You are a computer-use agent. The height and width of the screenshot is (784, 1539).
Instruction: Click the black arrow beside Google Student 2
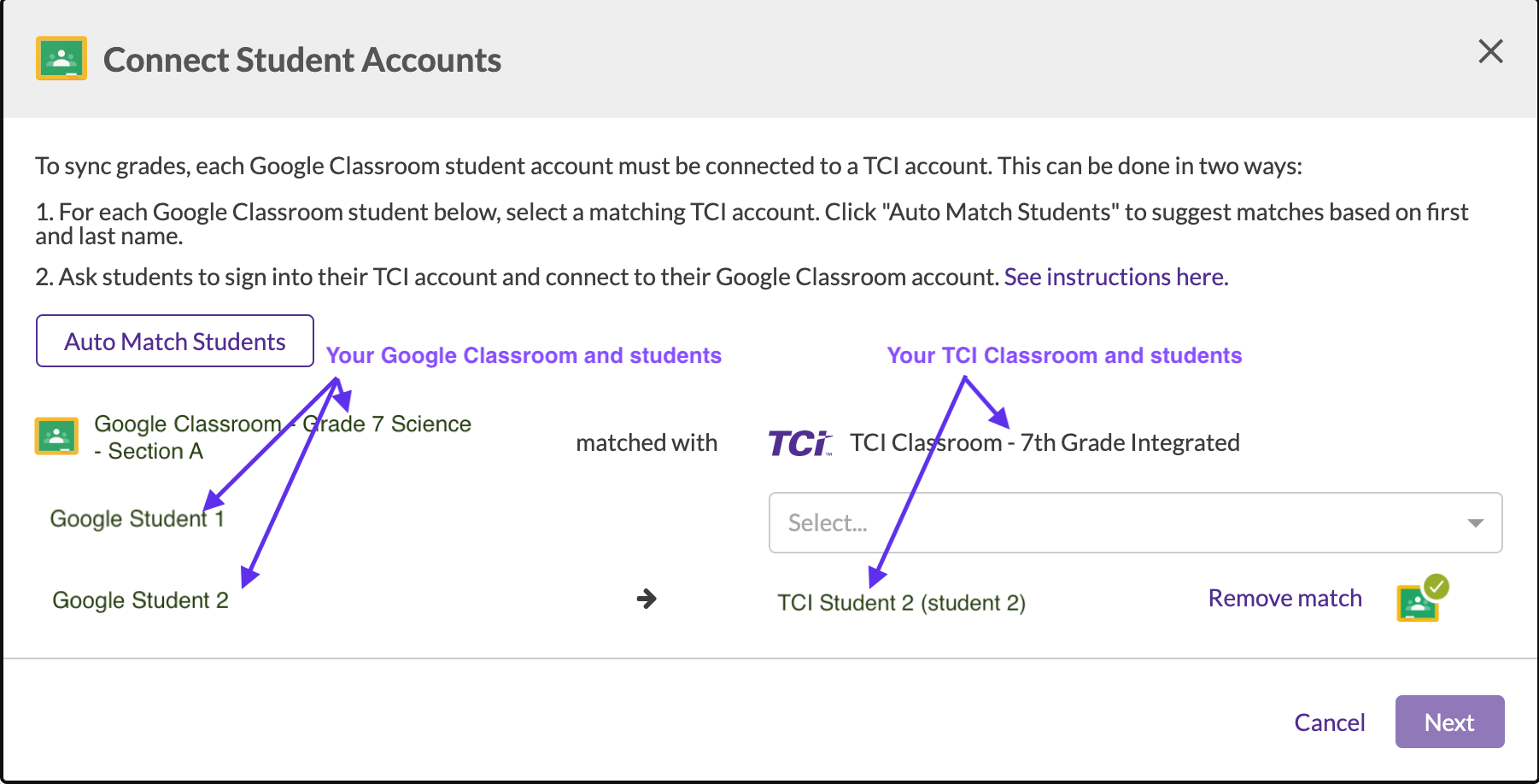tap(647, 600)
